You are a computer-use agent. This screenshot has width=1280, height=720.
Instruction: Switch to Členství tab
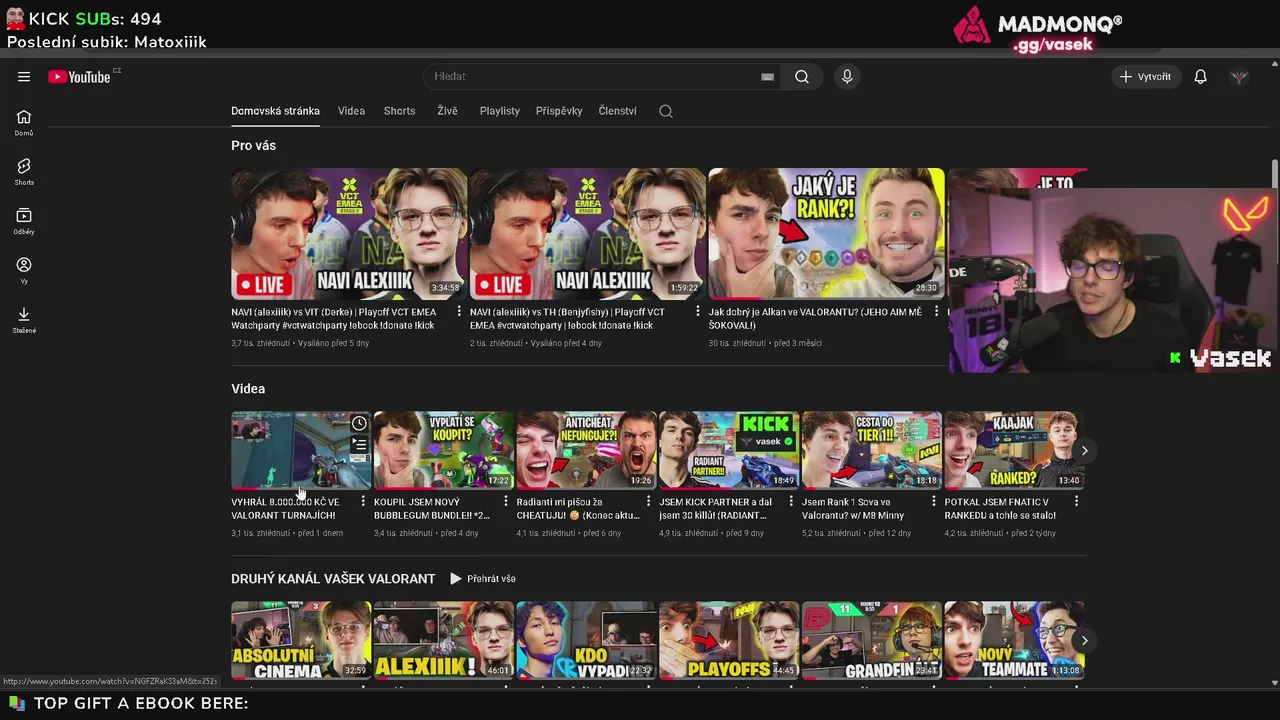click(617, 111)
